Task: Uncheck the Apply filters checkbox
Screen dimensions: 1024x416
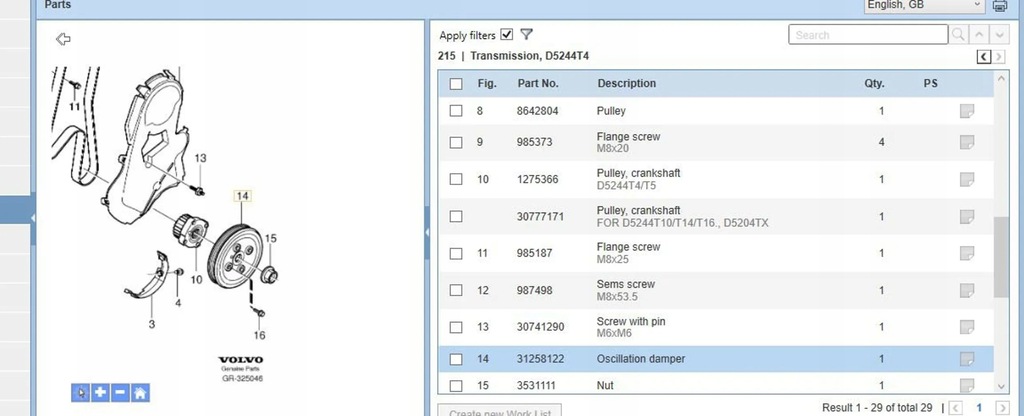Action: [507, 35]
